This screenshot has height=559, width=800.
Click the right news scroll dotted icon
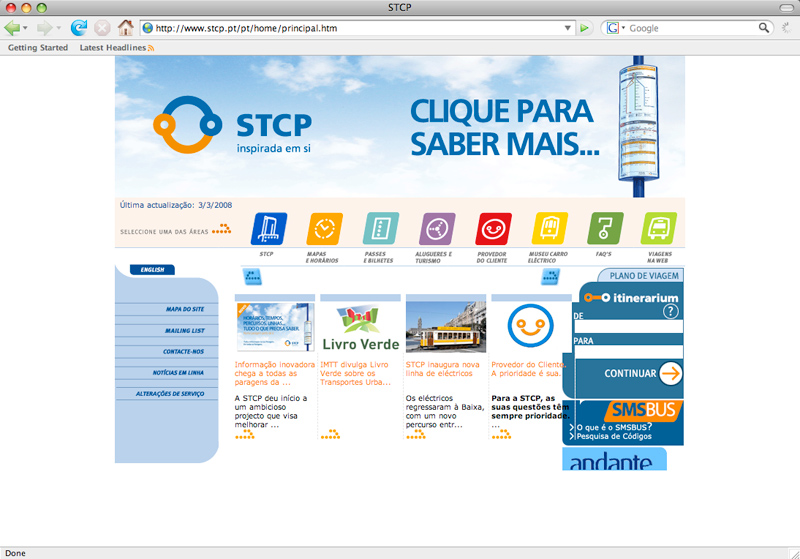(x=550, y=277)
